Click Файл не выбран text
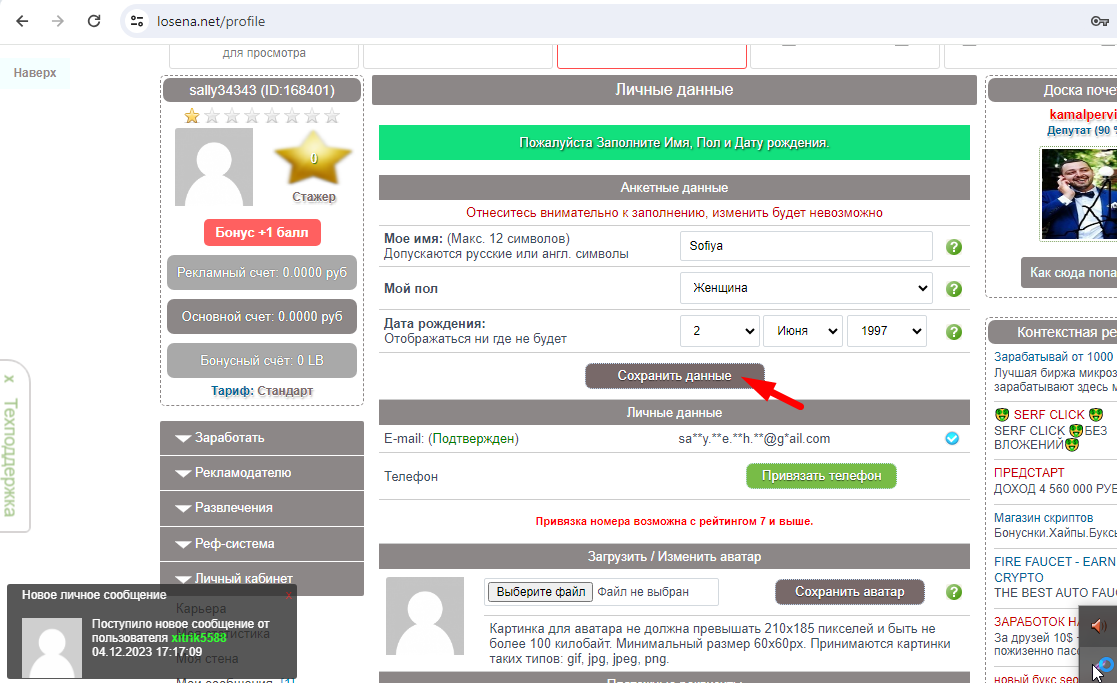1117x683 pixels. click(643, 592)
